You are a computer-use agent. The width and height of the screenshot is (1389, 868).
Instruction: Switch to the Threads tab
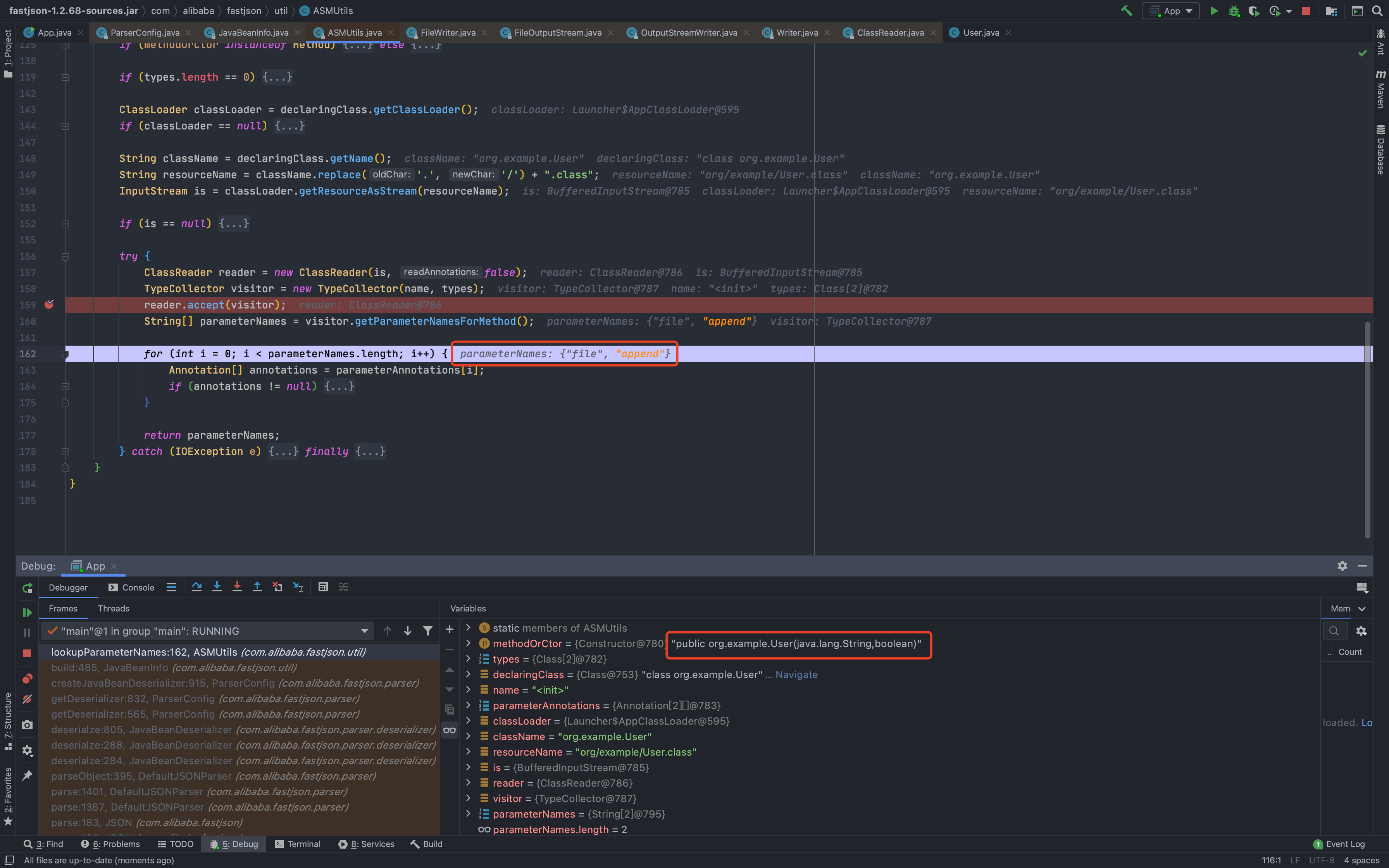pyautogui.click(x=113, y=608)
